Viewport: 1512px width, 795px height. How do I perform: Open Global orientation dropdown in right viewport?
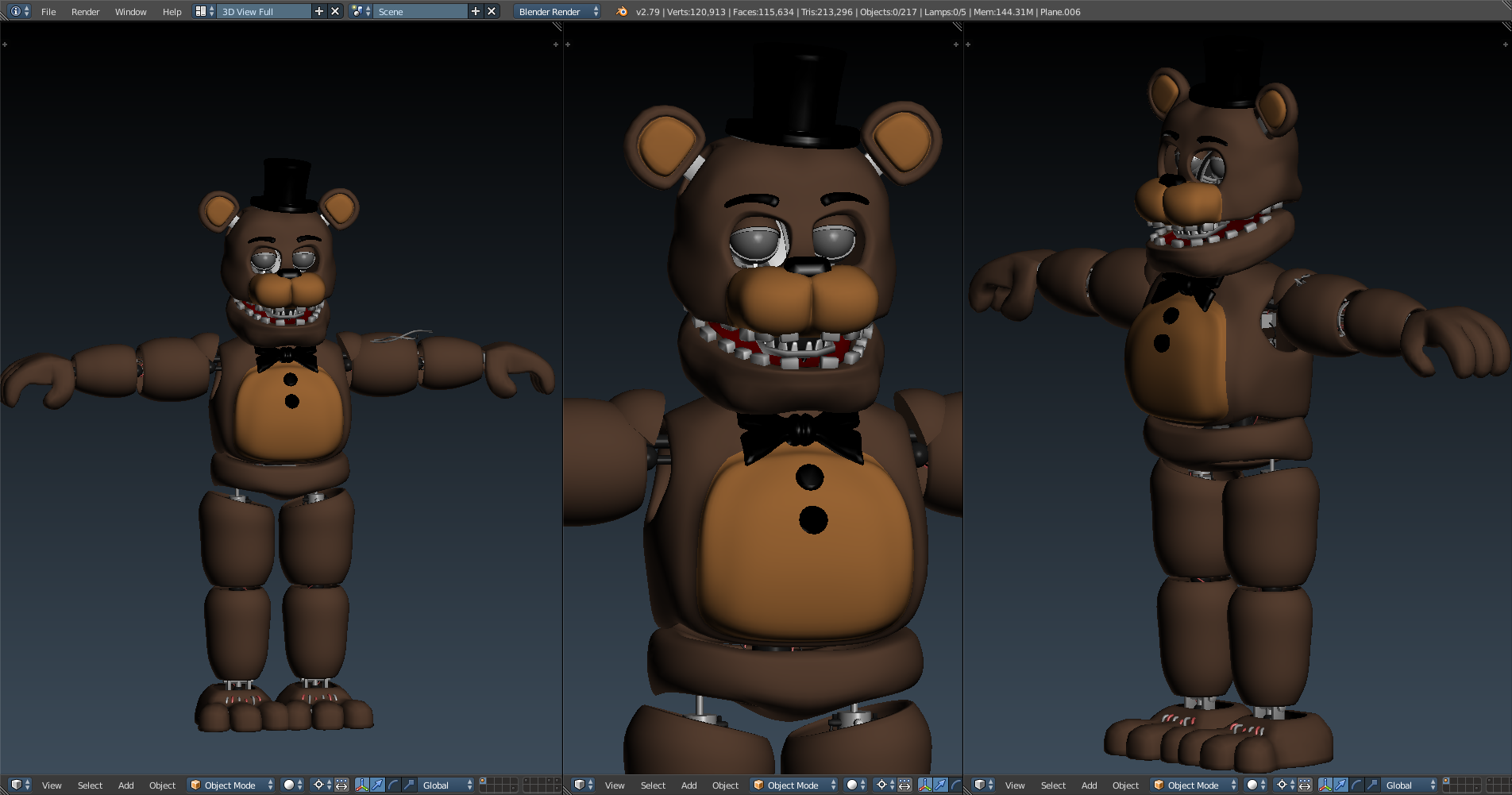pos(1410,785)
